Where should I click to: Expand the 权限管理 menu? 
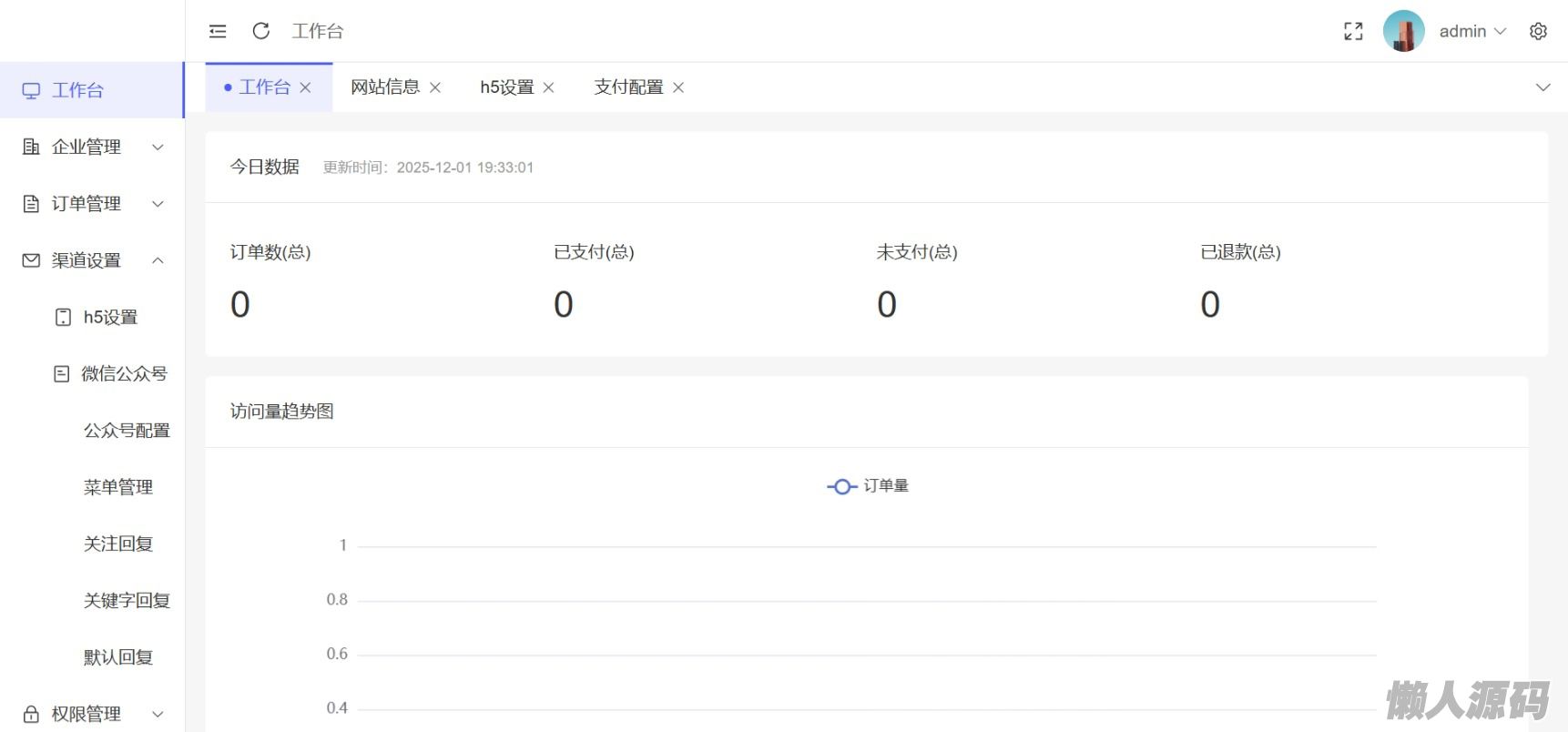point(92,714)
